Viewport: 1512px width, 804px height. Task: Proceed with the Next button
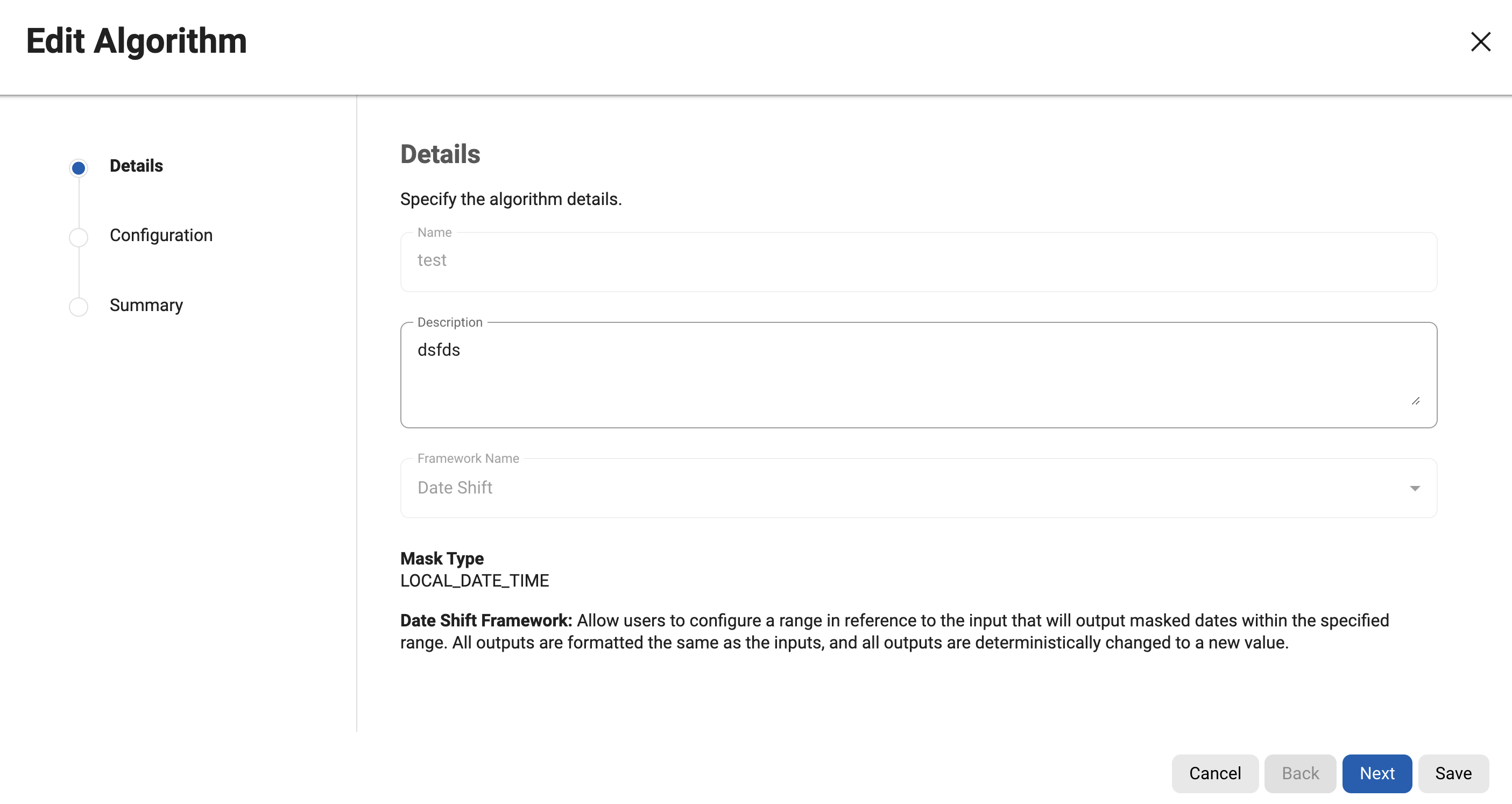pos(1376,773)
